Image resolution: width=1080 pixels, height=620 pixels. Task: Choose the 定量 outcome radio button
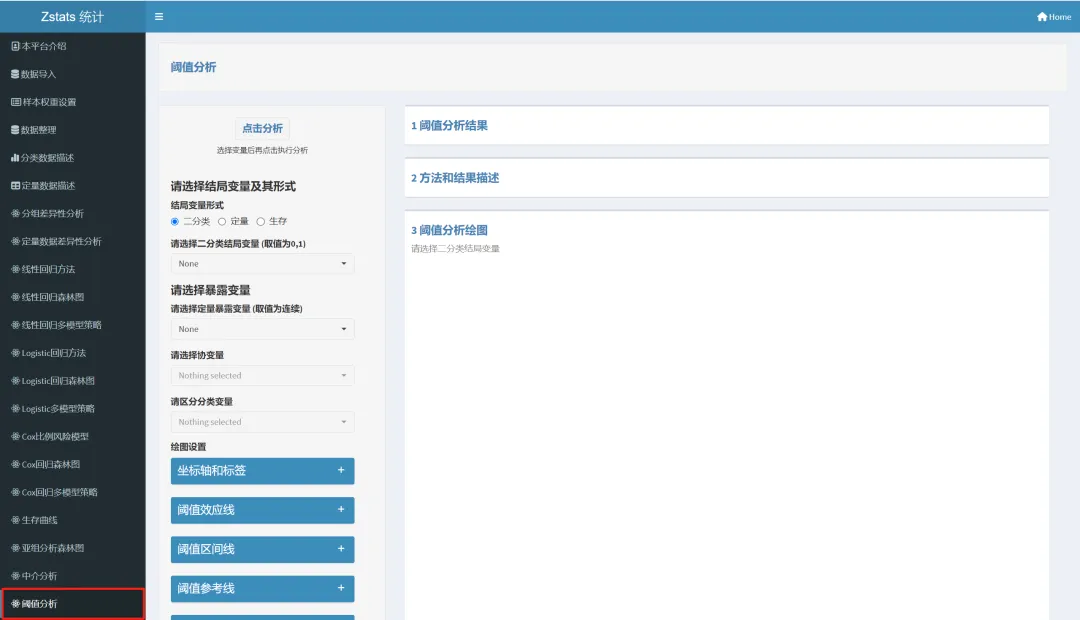(x=222, y=222)
